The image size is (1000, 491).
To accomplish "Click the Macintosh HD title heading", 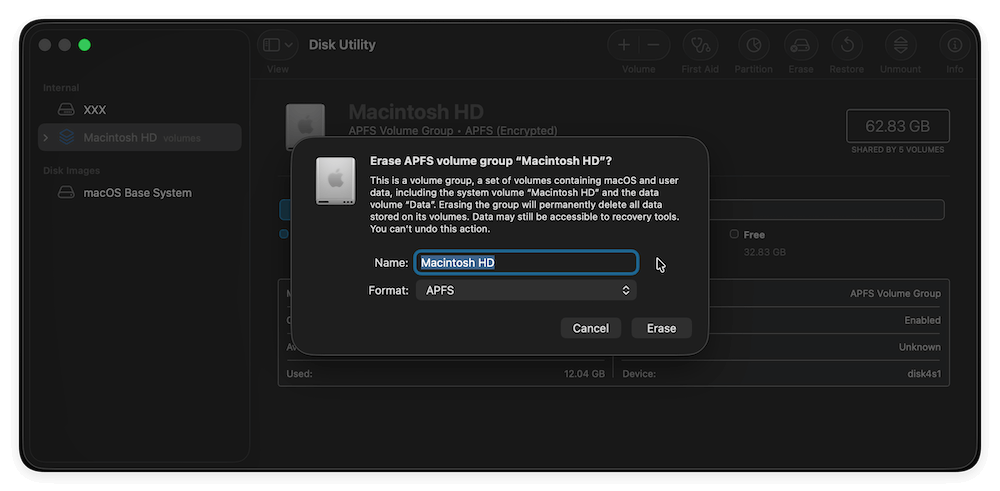I will (x=416, y=112).
